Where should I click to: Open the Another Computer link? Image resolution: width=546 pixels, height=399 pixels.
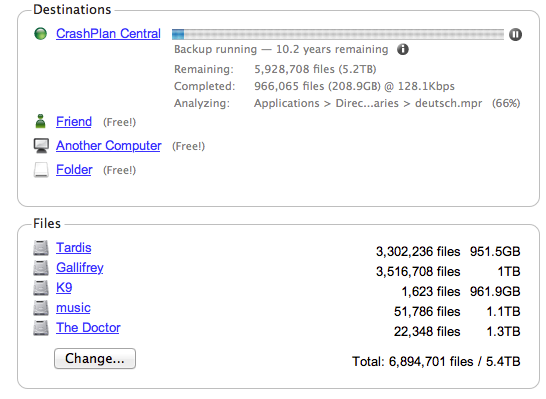109,146
